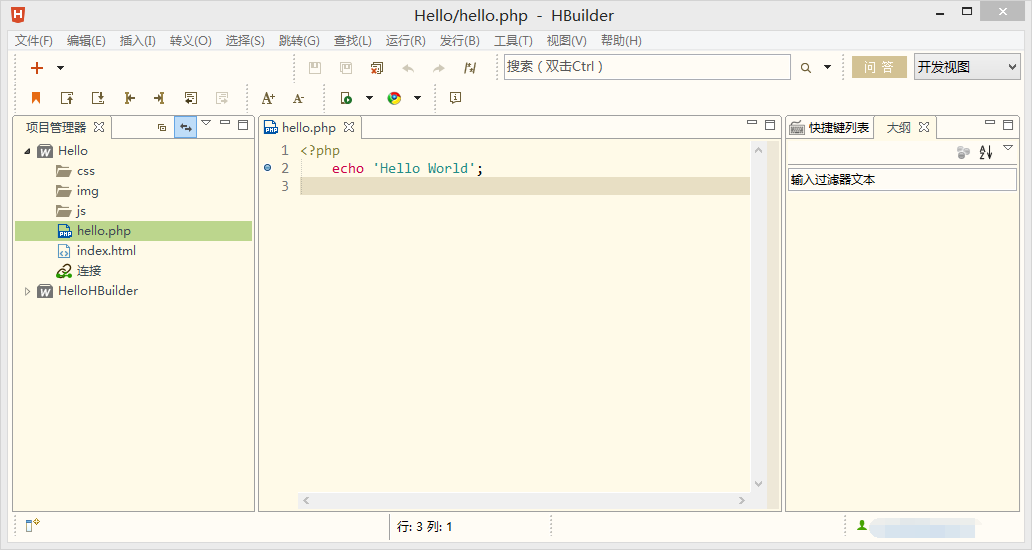Click the Undo arrow icon
This screenshot has height=550, width=1032.
point(408,68)
